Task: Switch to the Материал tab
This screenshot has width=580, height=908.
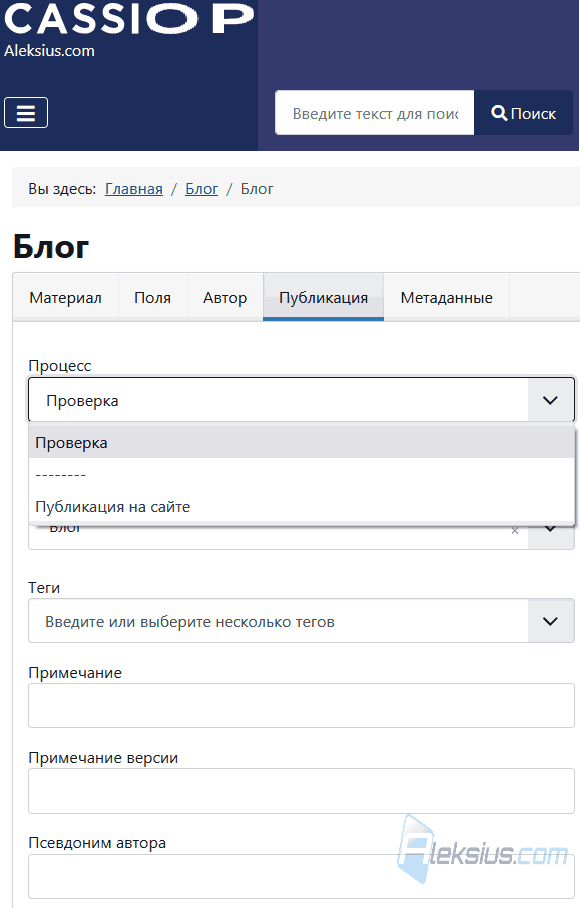Action: click(x=65, y=298)
